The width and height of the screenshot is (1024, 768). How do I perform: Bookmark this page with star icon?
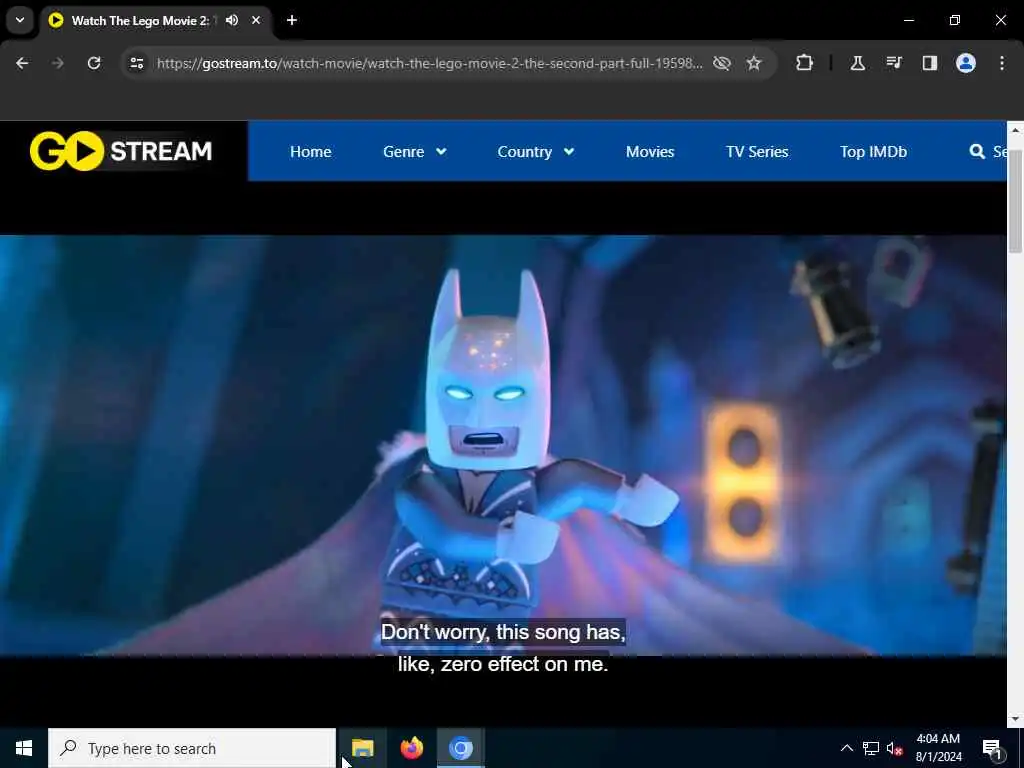[754, 63]
